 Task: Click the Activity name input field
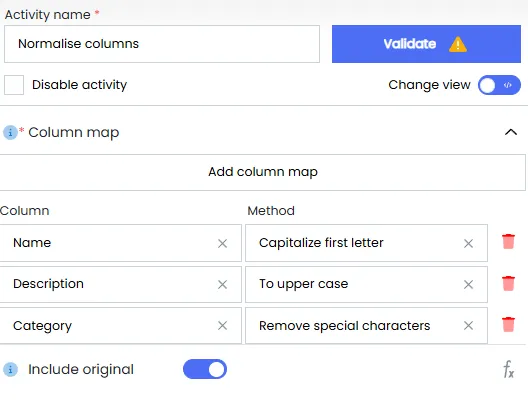pyautogui.click(x=162, y=44)
